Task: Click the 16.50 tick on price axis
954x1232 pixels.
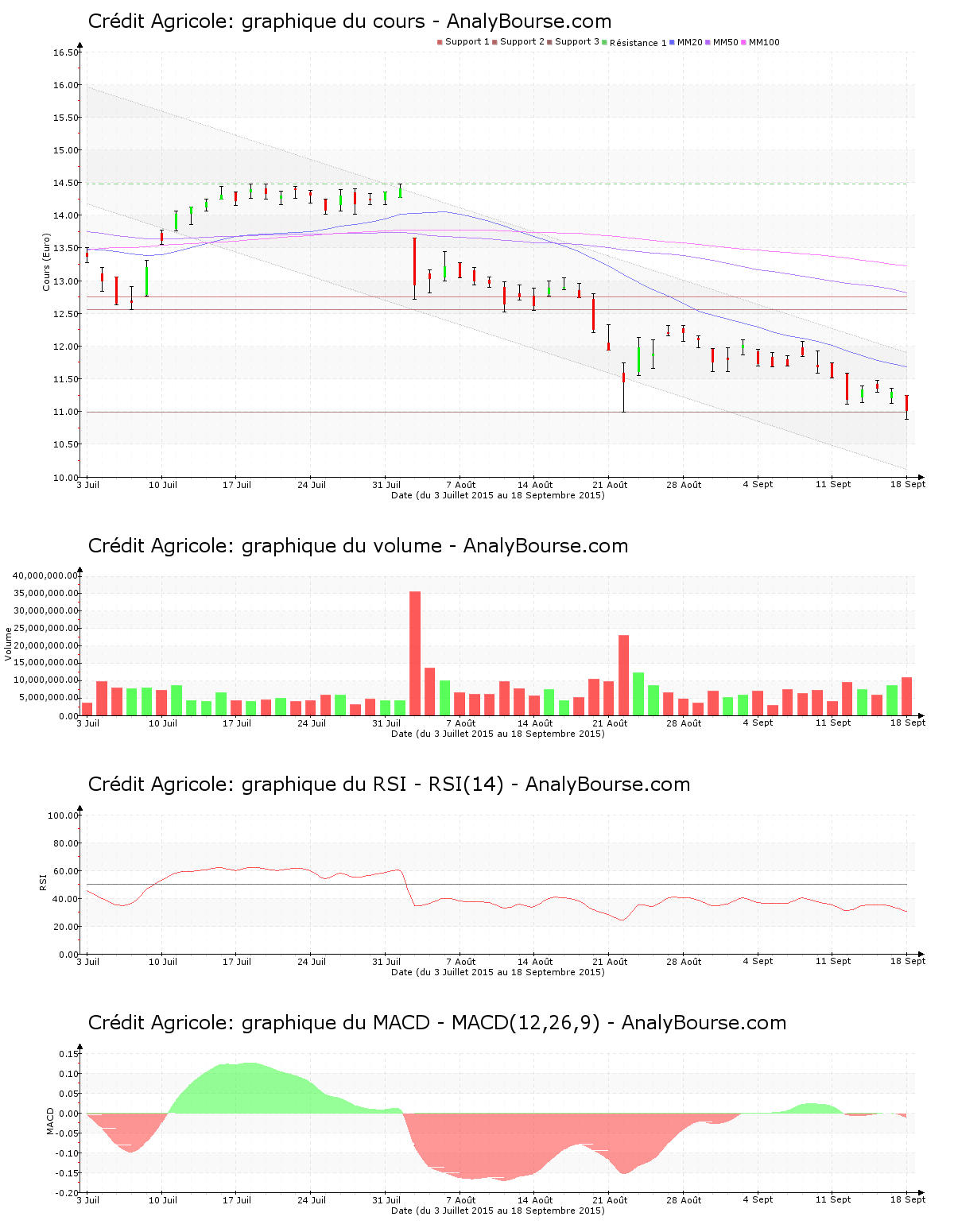Action: [66, 52]
